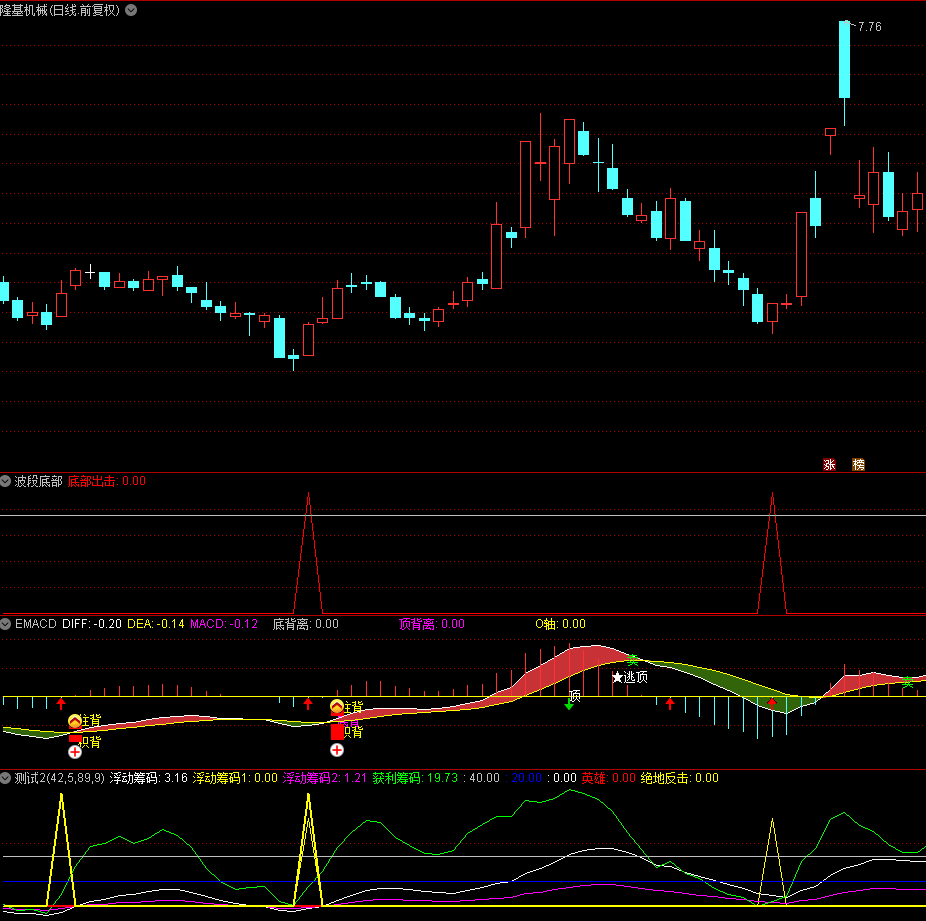Select the 7.76 high price label
The height and width of the screenshot is (921, 926).
coord(869,27)
